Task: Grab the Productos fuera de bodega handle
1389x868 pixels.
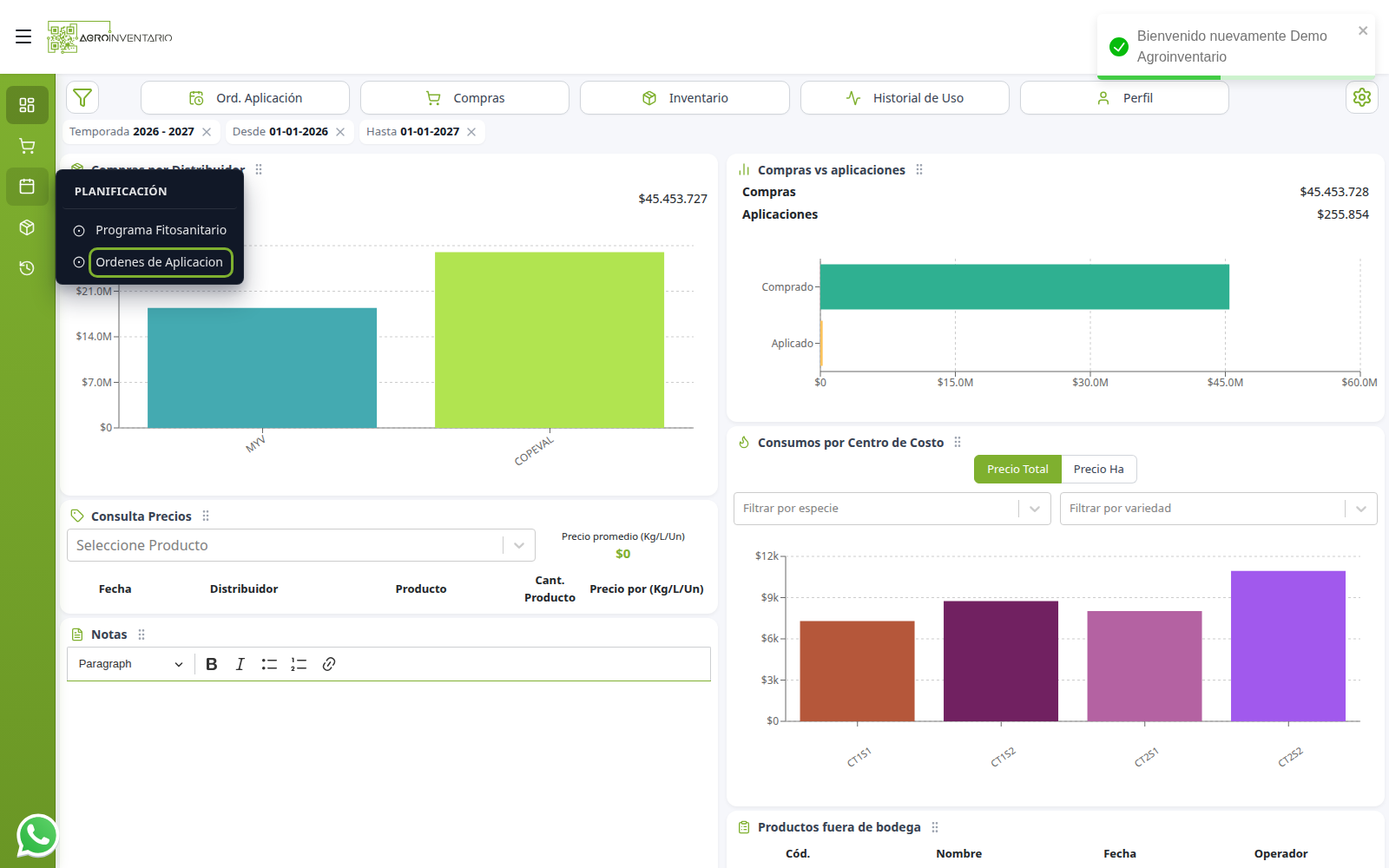Action: tap(935, 827)
